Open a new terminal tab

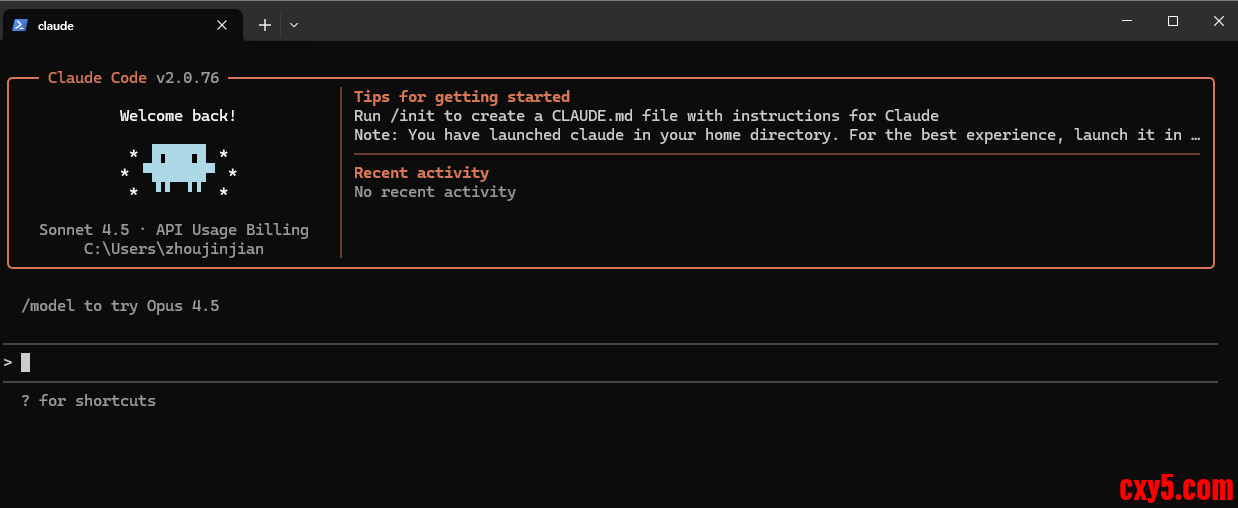point(264,25)
